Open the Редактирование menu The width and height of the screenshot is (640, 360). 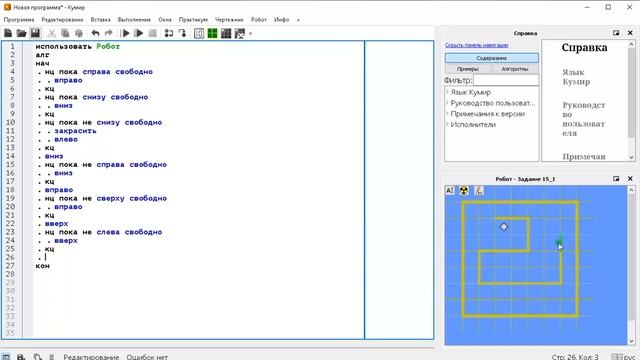[x=62, y=20]
